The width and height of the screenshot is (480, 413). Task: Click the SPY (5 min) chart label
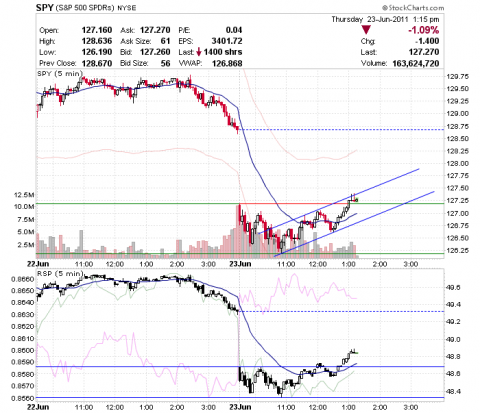[60, 74]
